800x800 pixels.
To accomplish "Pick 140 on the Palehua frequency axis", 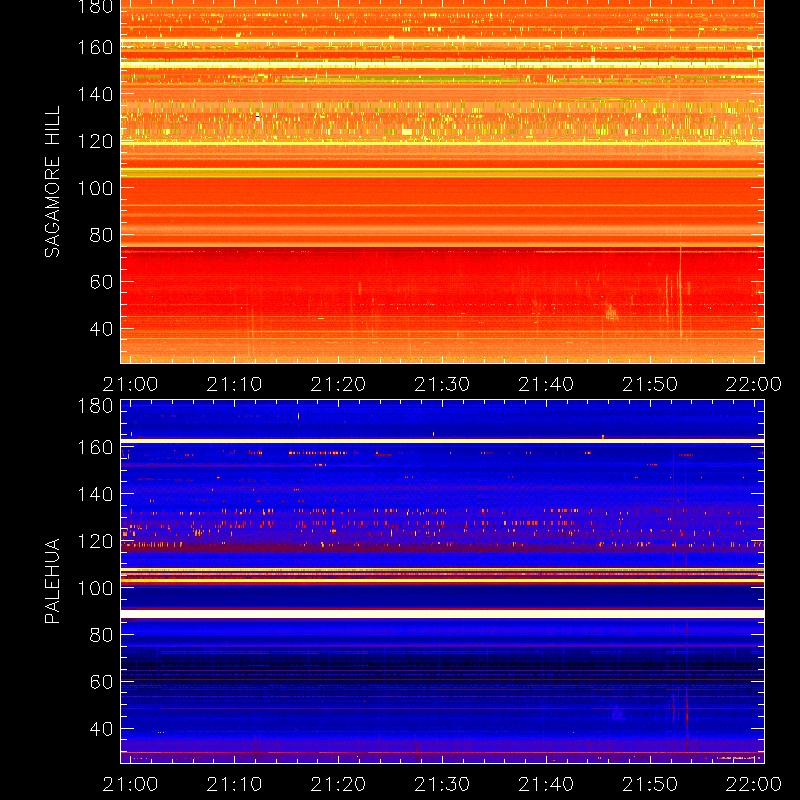I will coord(95,494).
